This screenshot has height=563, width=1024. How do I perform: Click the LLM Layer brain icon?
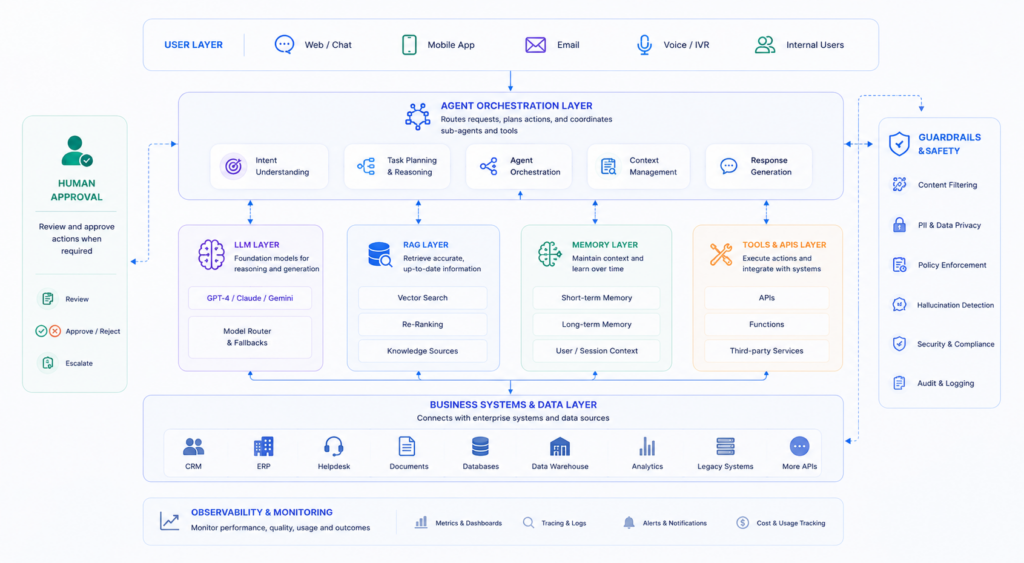click(211, 255)
